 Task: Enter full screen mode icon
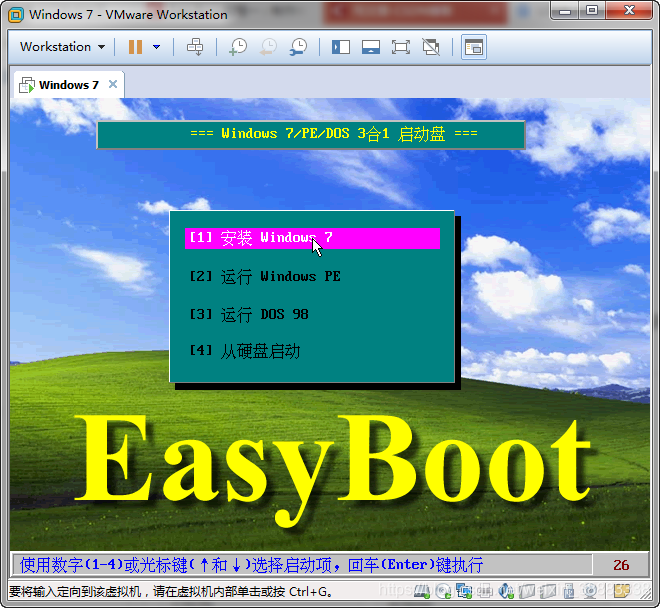coord(401,47)
